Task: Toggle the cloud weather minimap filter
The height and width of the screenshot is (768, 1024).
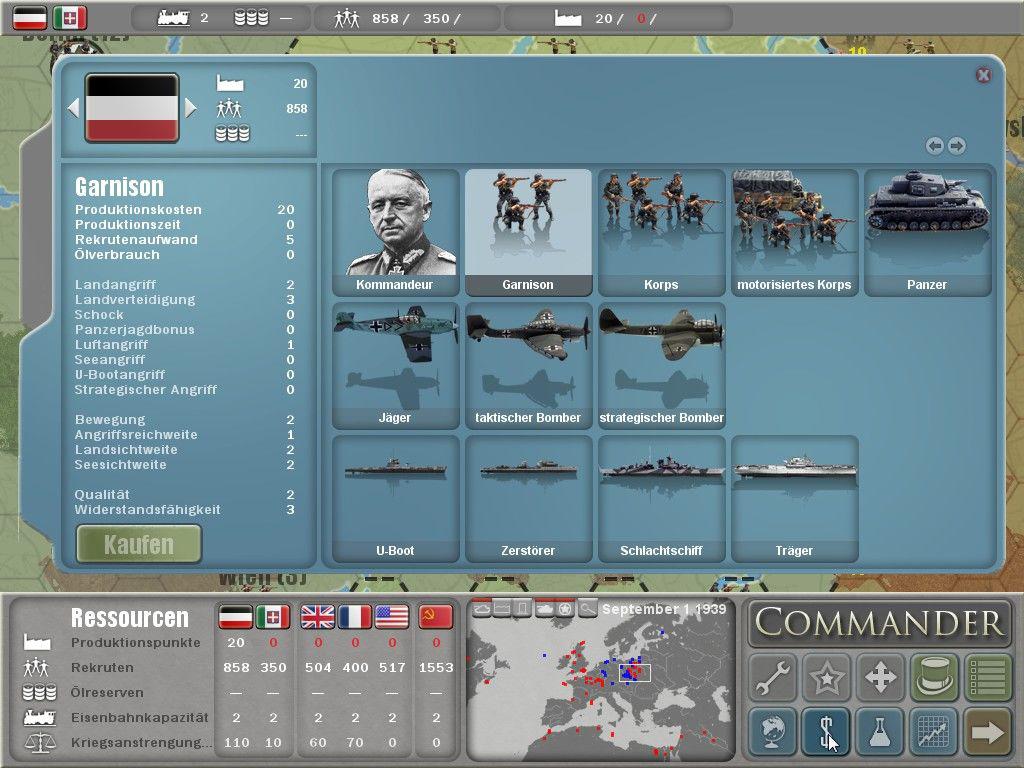Action: point(481,609)
